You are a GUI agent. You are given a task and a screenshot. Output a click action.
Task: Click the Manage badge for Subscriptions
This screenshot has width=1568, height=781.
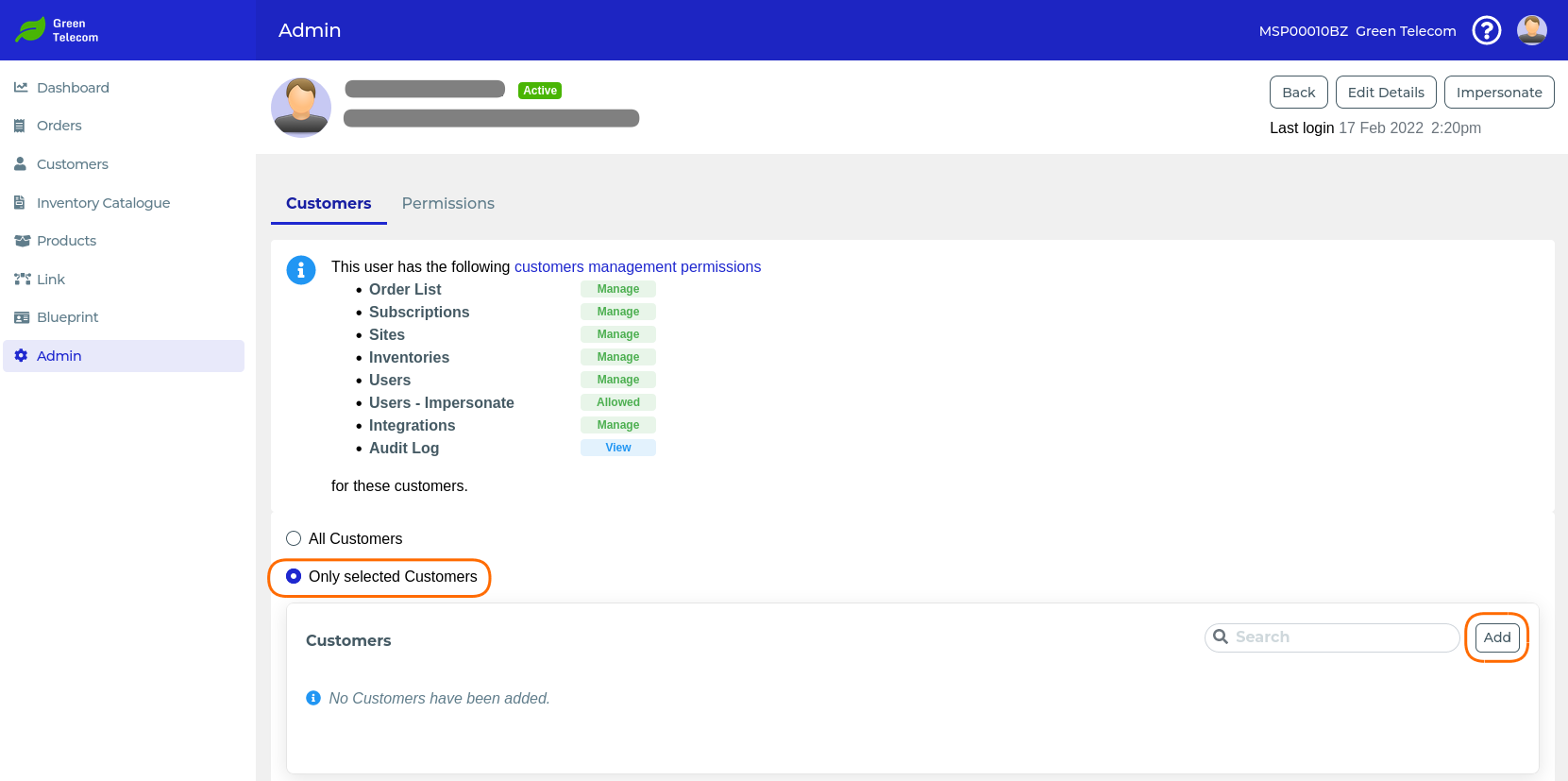click(618, 312)
